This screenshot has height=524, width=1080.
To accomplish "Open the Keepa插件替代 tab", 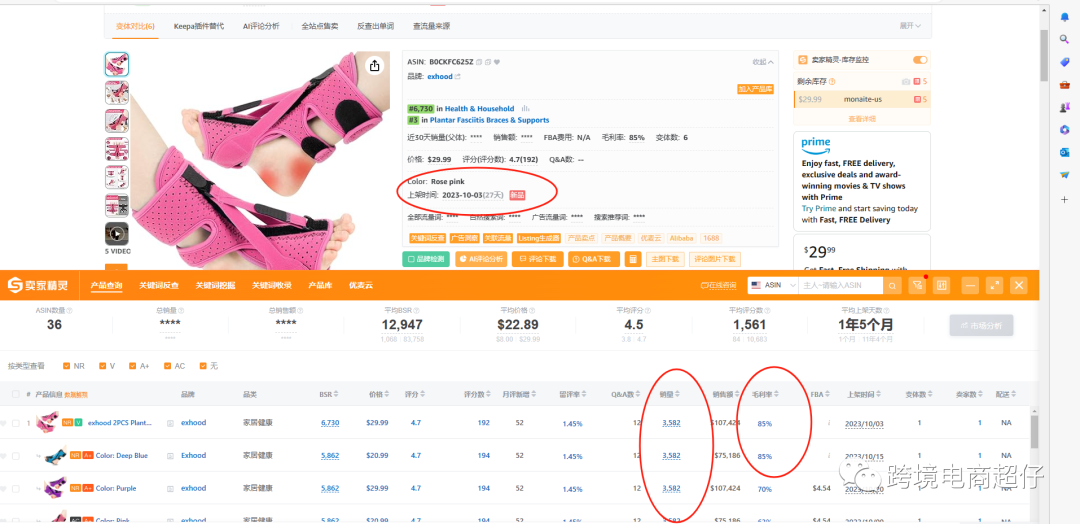I will (x=198, y=26).
